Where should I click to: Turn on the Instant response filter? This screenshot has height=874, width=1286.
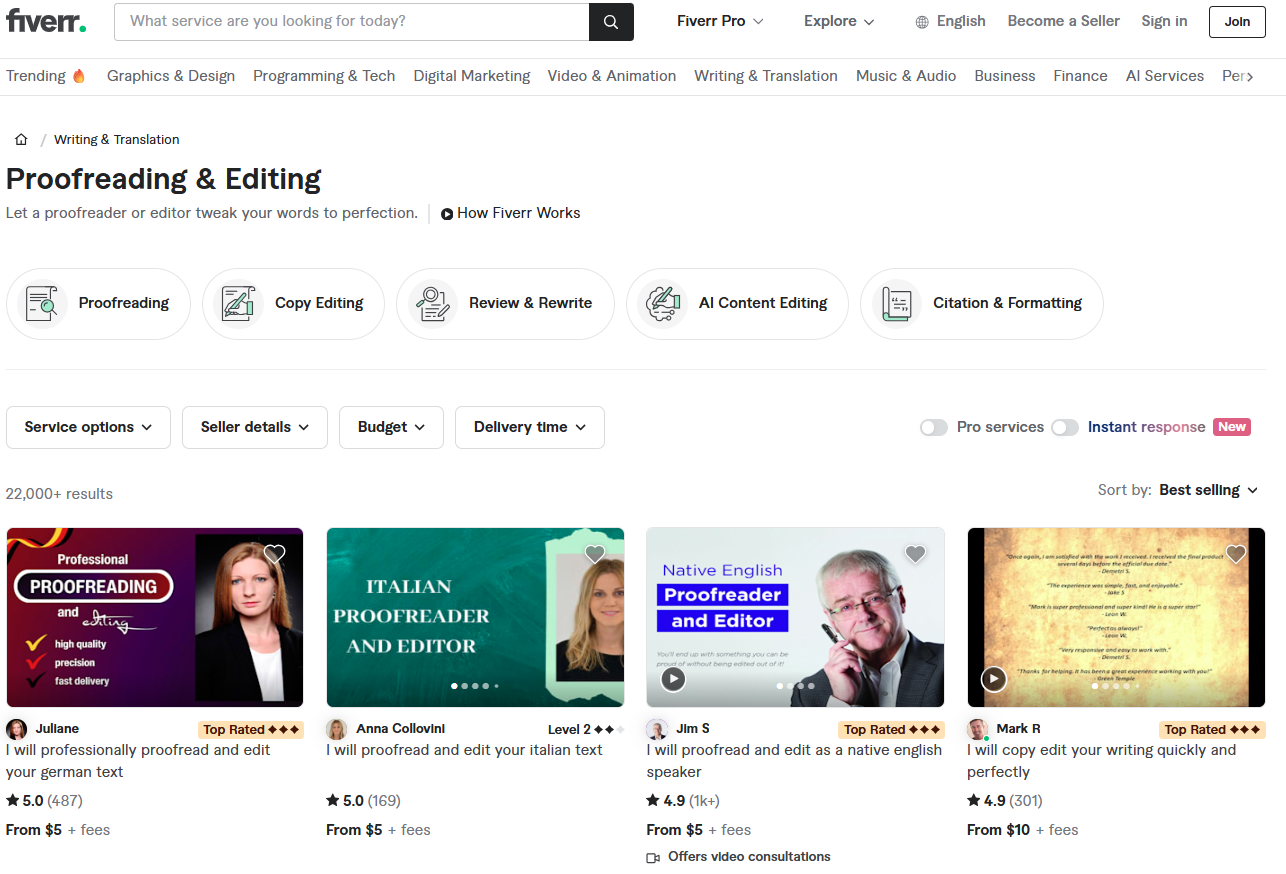click(x=1065, y=427)
